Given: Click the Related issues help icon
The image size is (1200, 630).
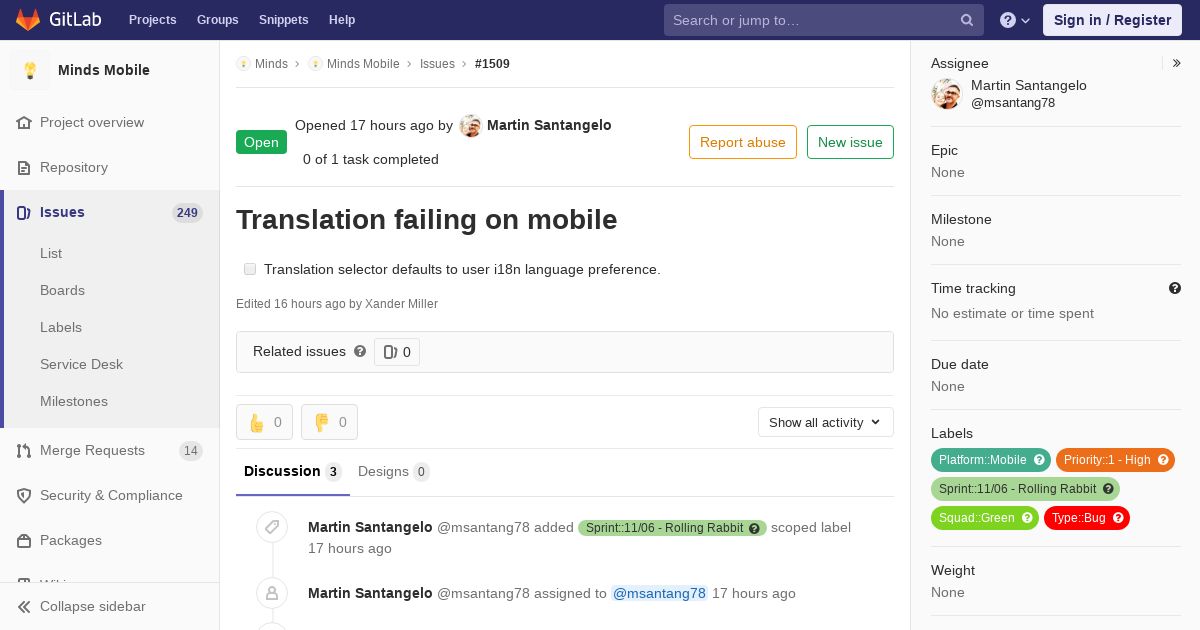Looking at the screenshot, I should tap(360, 351).
